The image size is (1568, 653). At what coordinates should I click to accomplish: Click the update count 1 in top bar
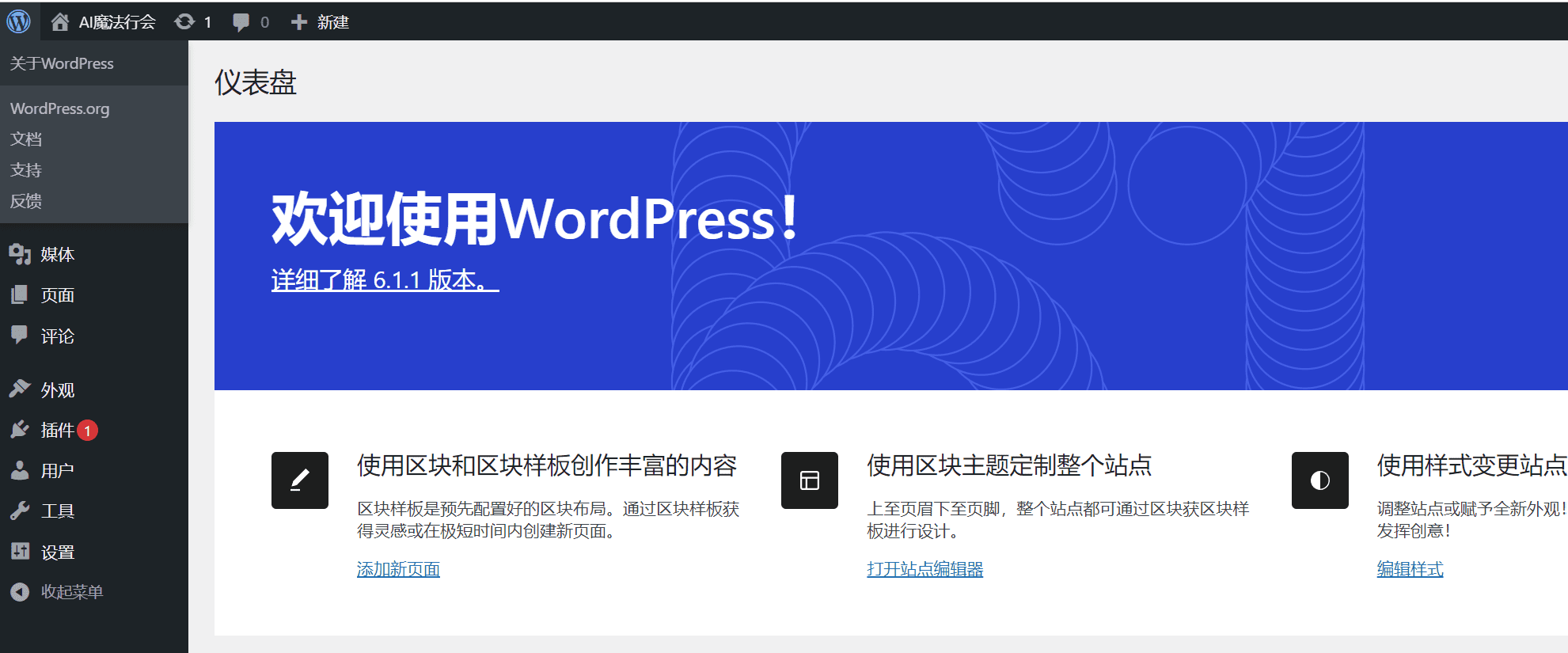207,22
